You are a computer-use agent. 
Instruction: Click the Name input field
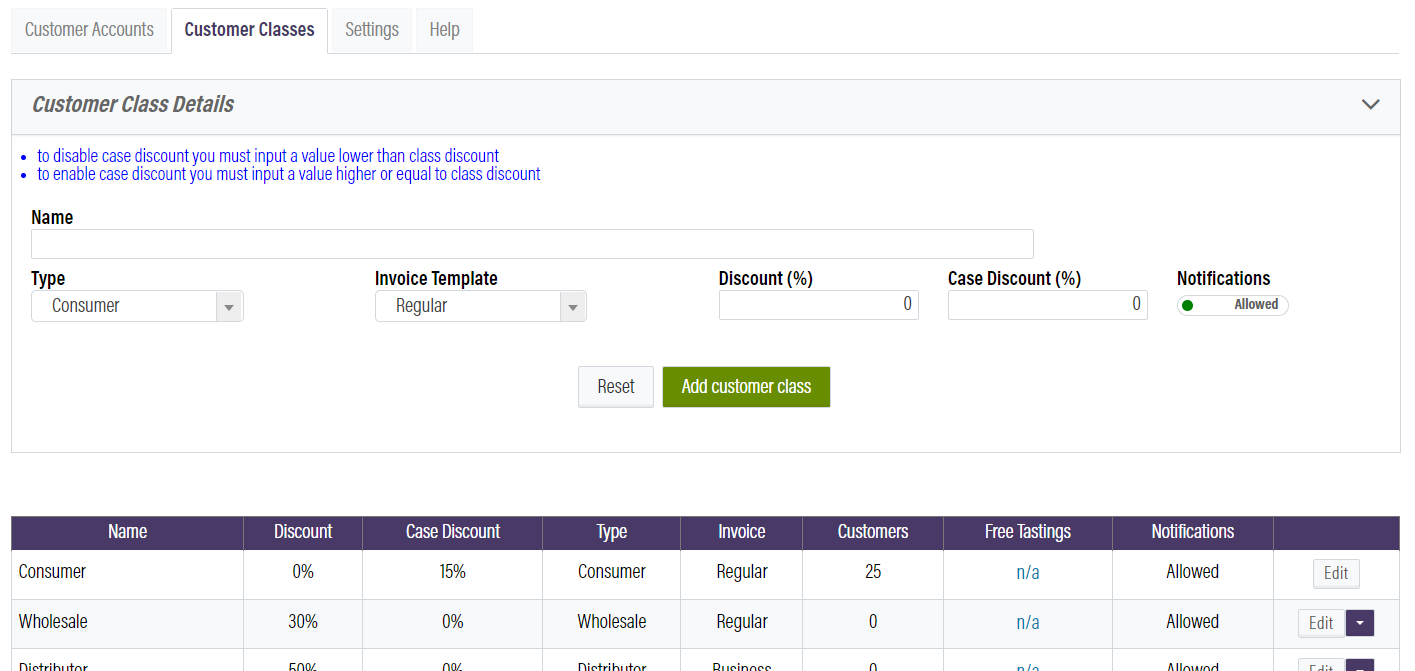(531, 243)
